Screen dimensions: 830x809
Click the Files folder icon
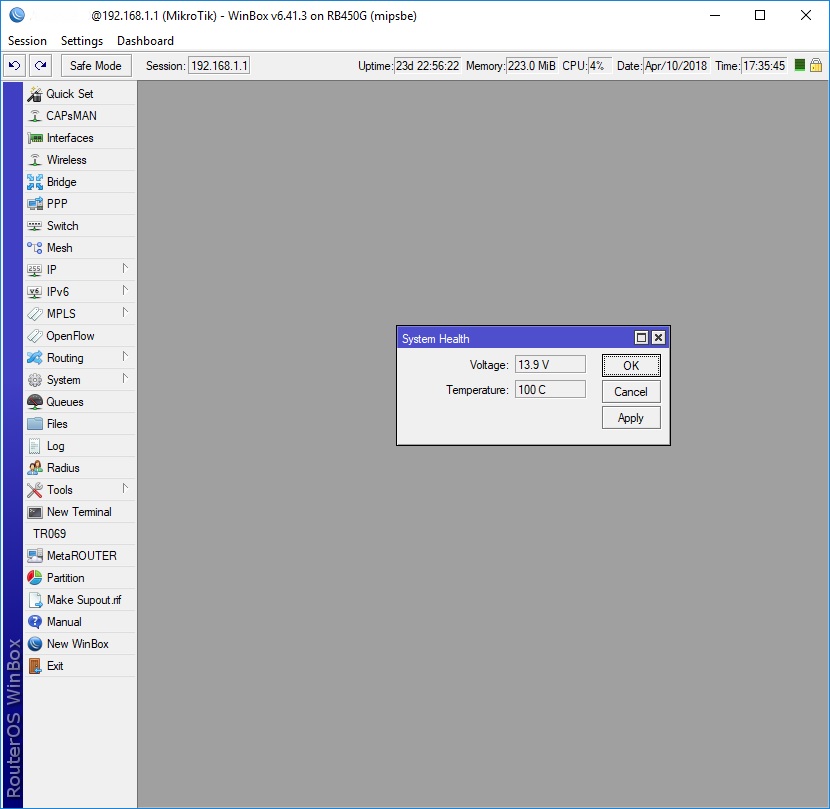(34, 424)
